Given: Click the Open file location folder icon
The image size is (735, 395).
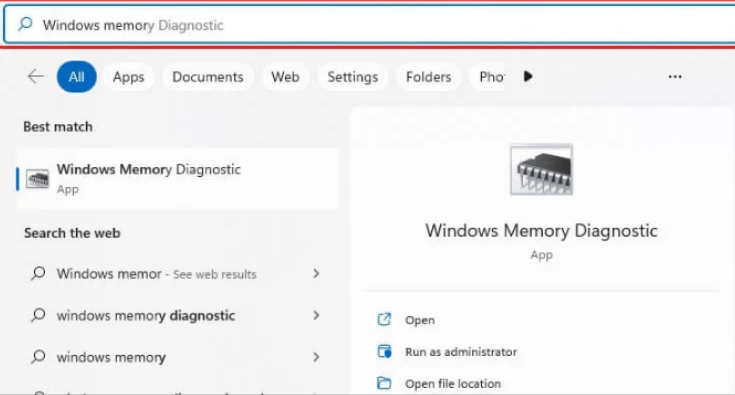Looking at the screenshot, I should pos(384,383).
